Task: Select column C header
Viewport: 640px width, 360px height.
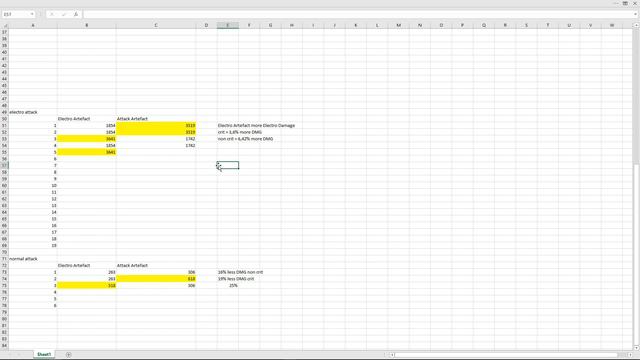Action: coord(156,25)
